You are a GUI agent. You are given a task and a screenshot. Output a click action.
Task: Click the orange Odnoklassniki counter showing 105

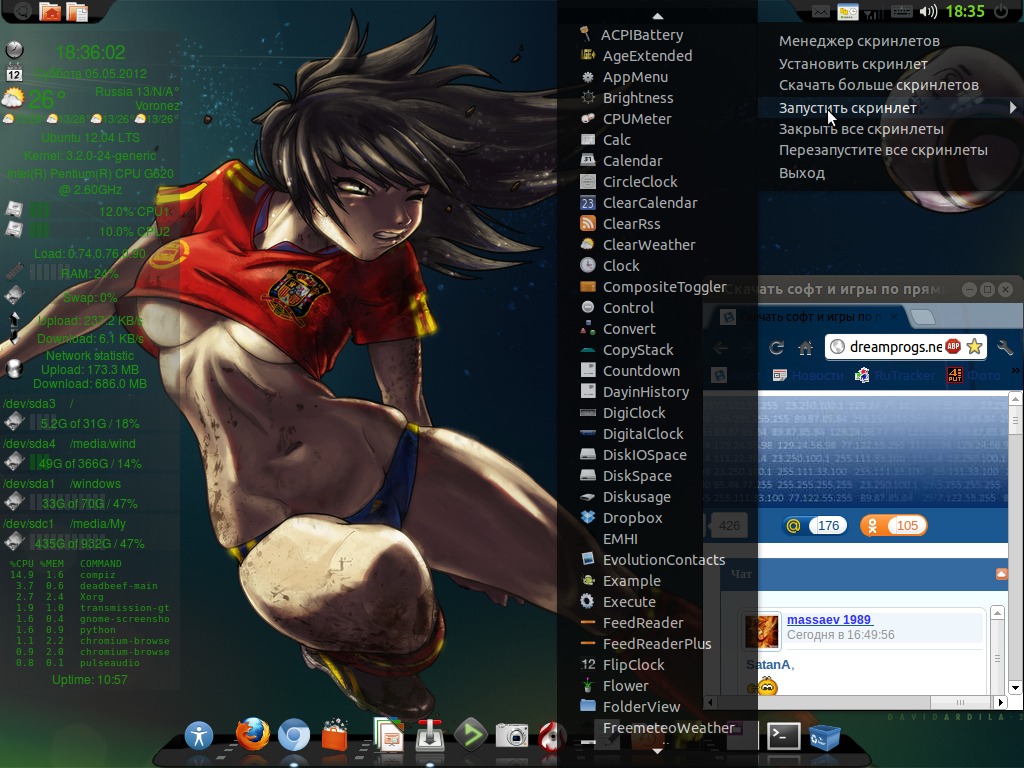point(893,526)
